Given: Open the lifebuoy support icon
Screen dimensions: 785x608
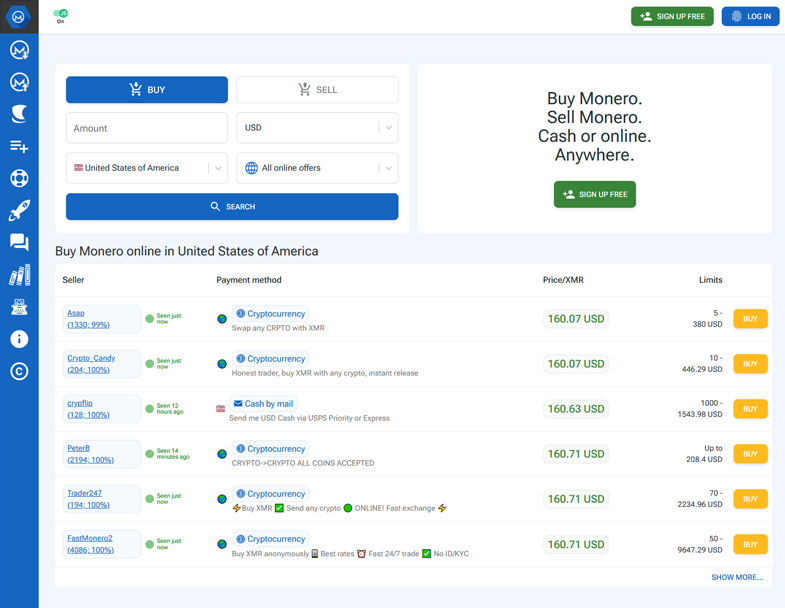Looking at the screenshot, I should (x=19, y=178).
